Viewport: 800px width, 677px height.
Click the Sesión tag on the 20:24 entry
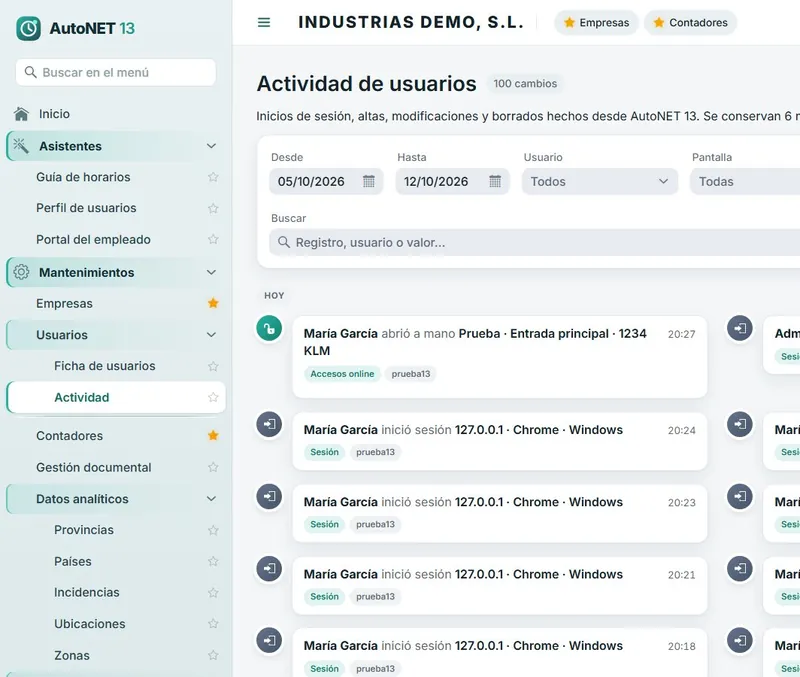[324, 452]
